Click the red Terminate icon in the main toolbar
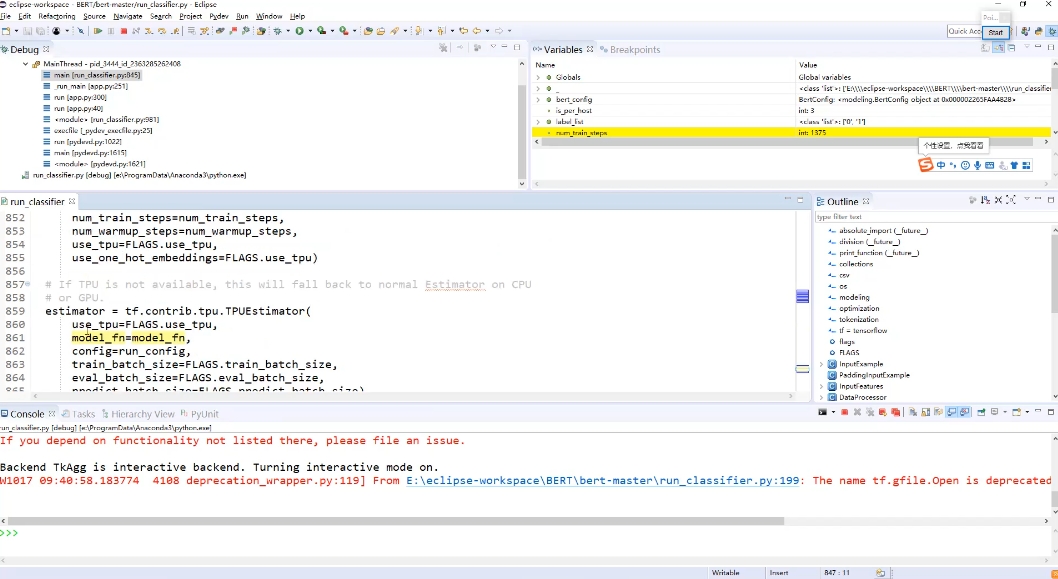Image resolution: width=1058 pixels, height=579 pixels. coord(123,32)
